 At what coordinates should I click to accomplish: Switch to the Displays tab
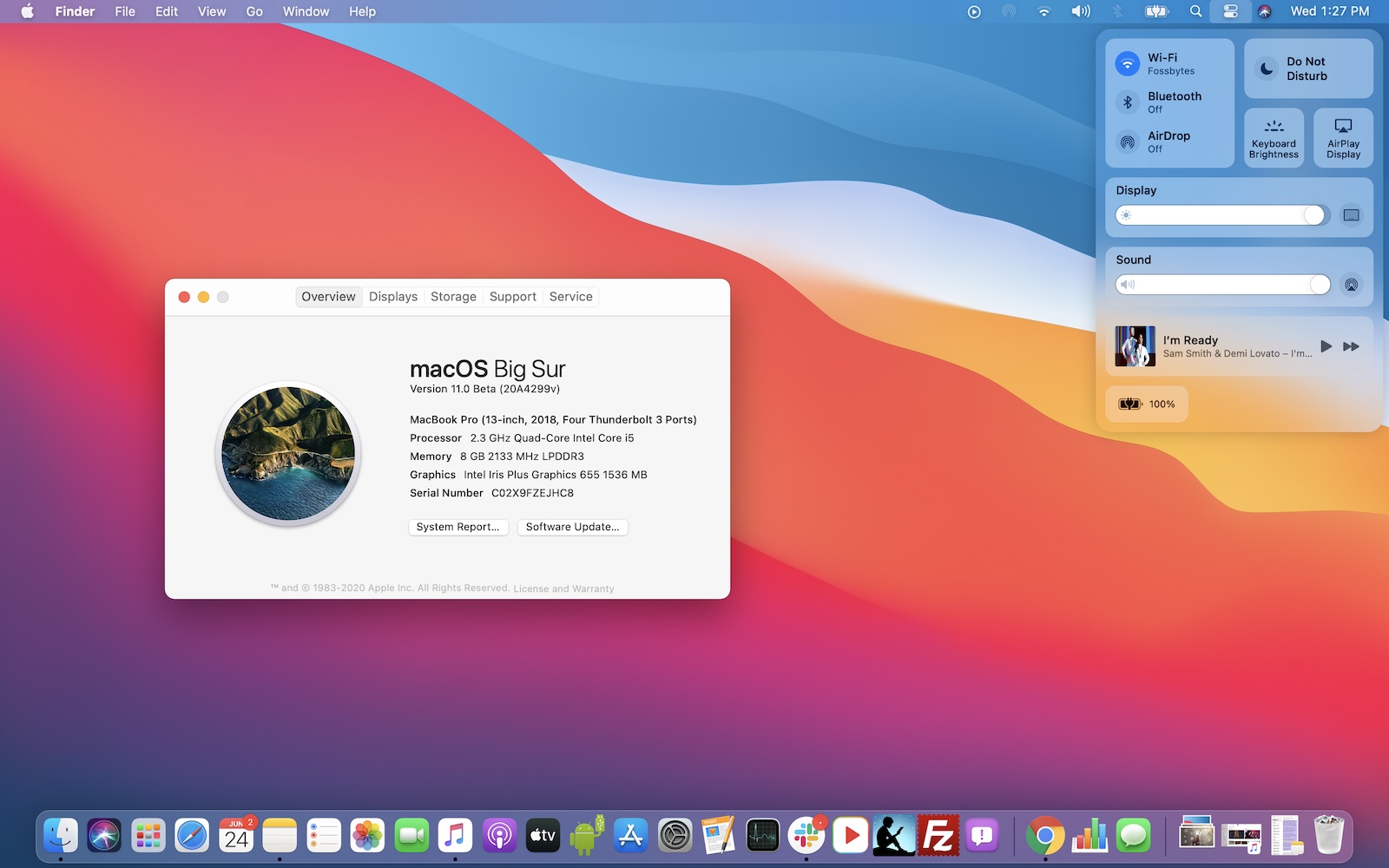click(392, 297)
